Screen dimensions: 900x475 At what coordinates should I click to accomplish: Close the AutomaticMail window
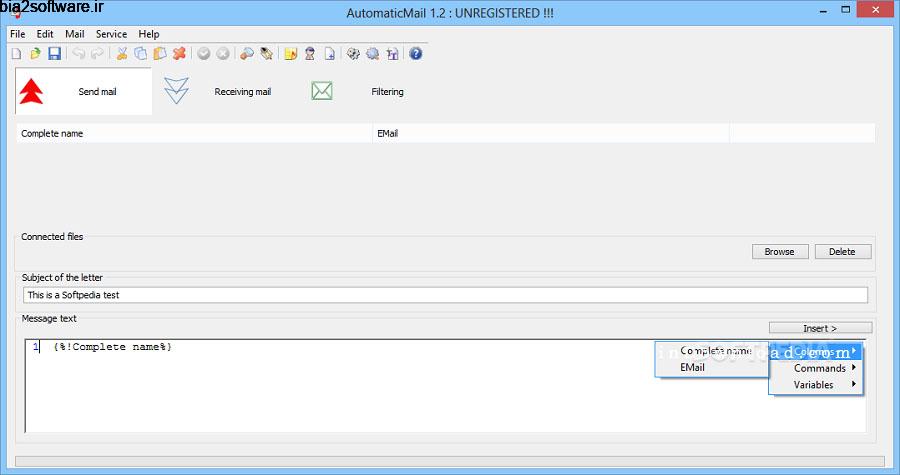[875, 10]
